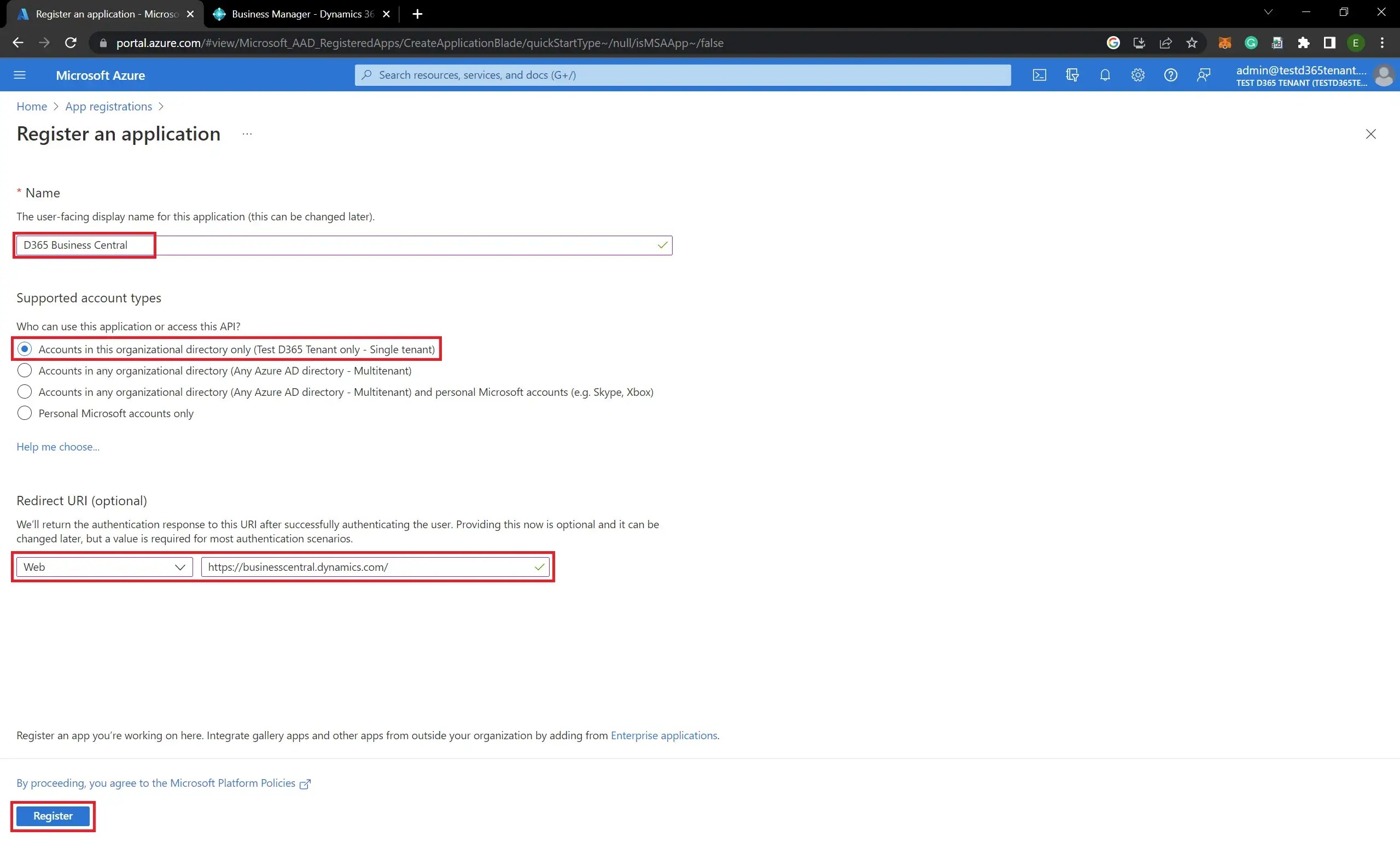Click the Feedback icon in header
The width and height of the screenshot is (1400, 842).
(1203, 75)
